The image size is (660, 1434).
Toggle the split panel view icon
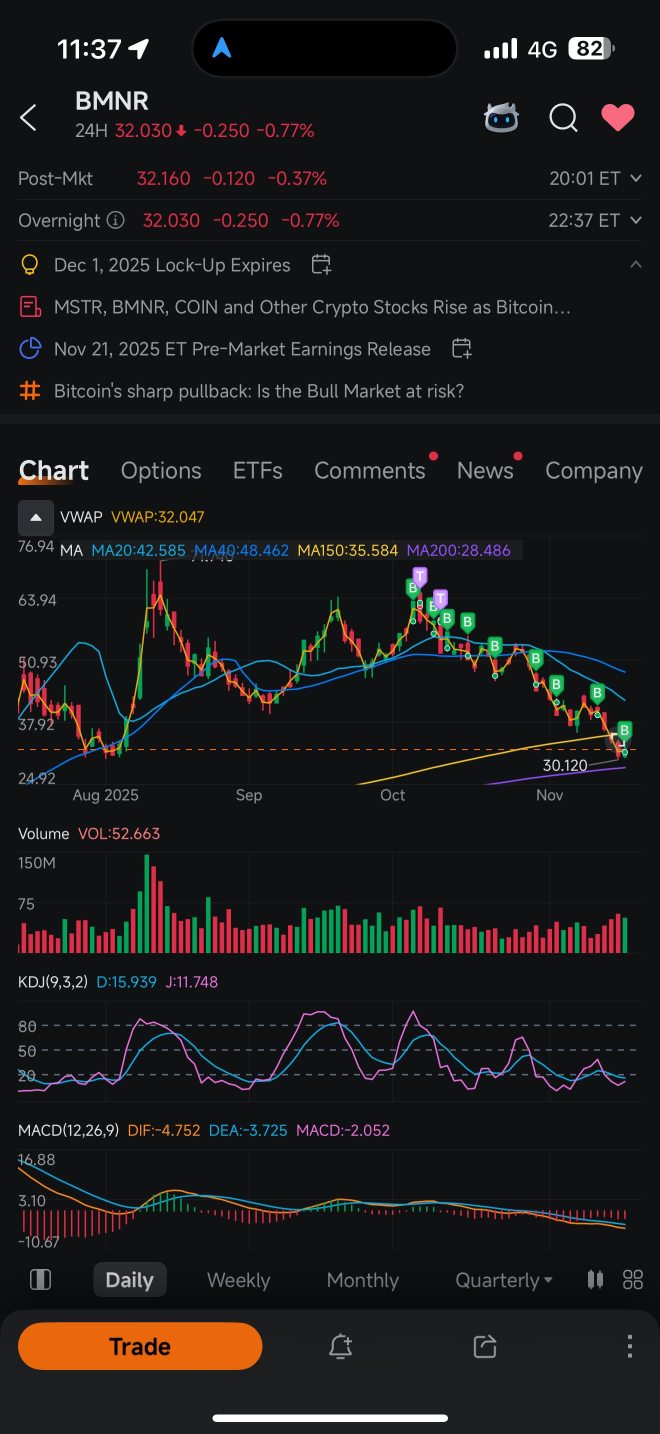click(x=41, y=1280)
